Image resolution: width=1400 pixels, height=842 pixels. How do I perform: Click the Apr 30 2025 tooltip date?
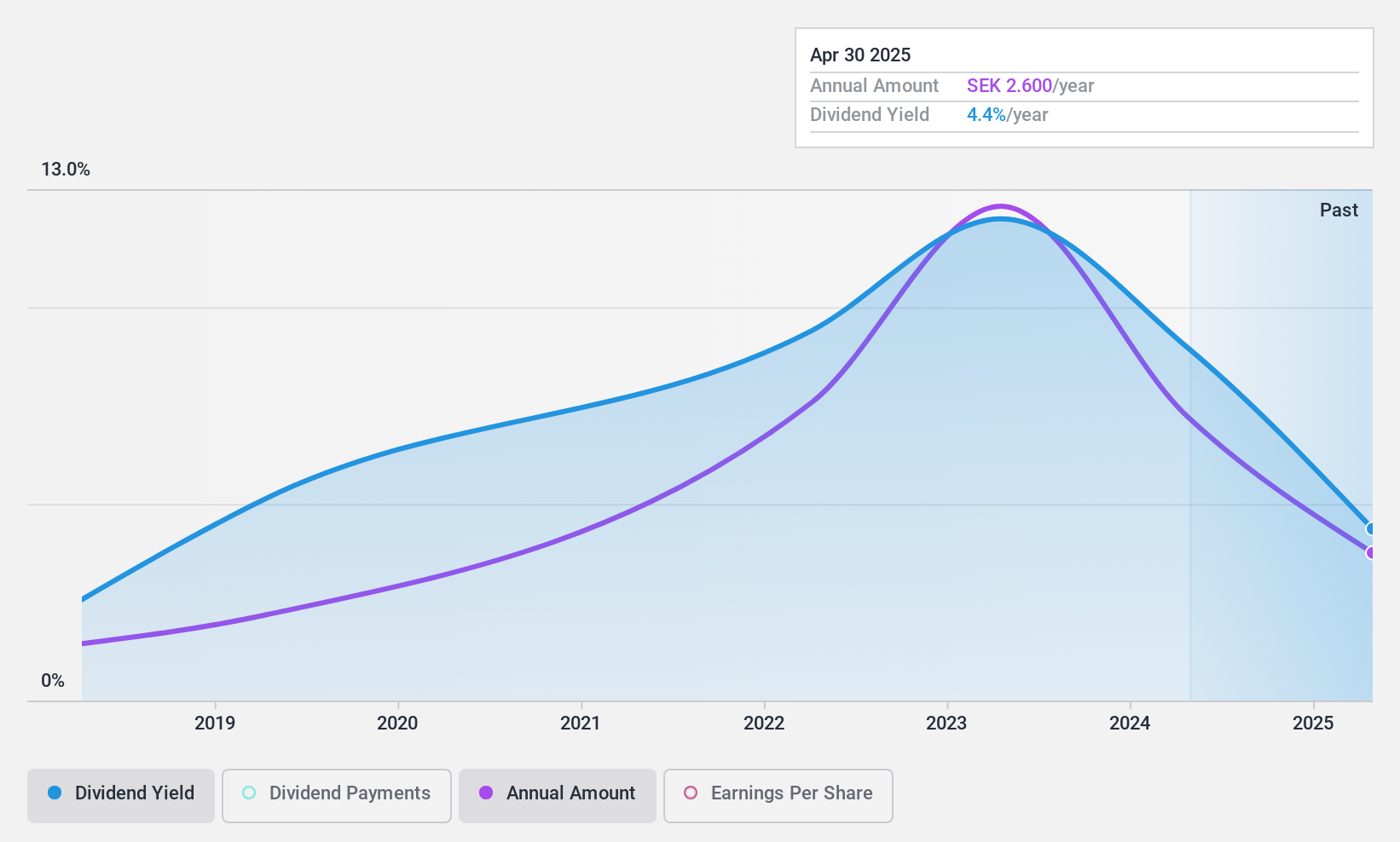[860, 55]
